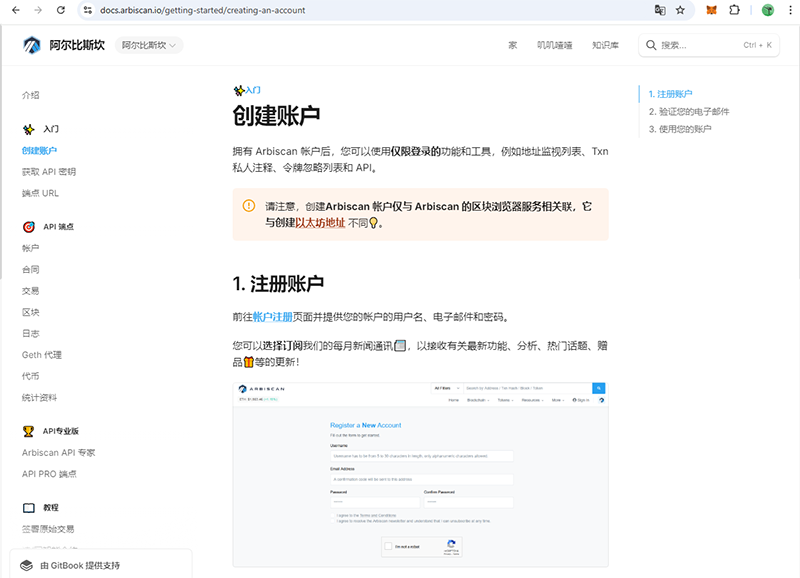
Task: Click the Chrome profile avatar
Action: coord(768,10)
